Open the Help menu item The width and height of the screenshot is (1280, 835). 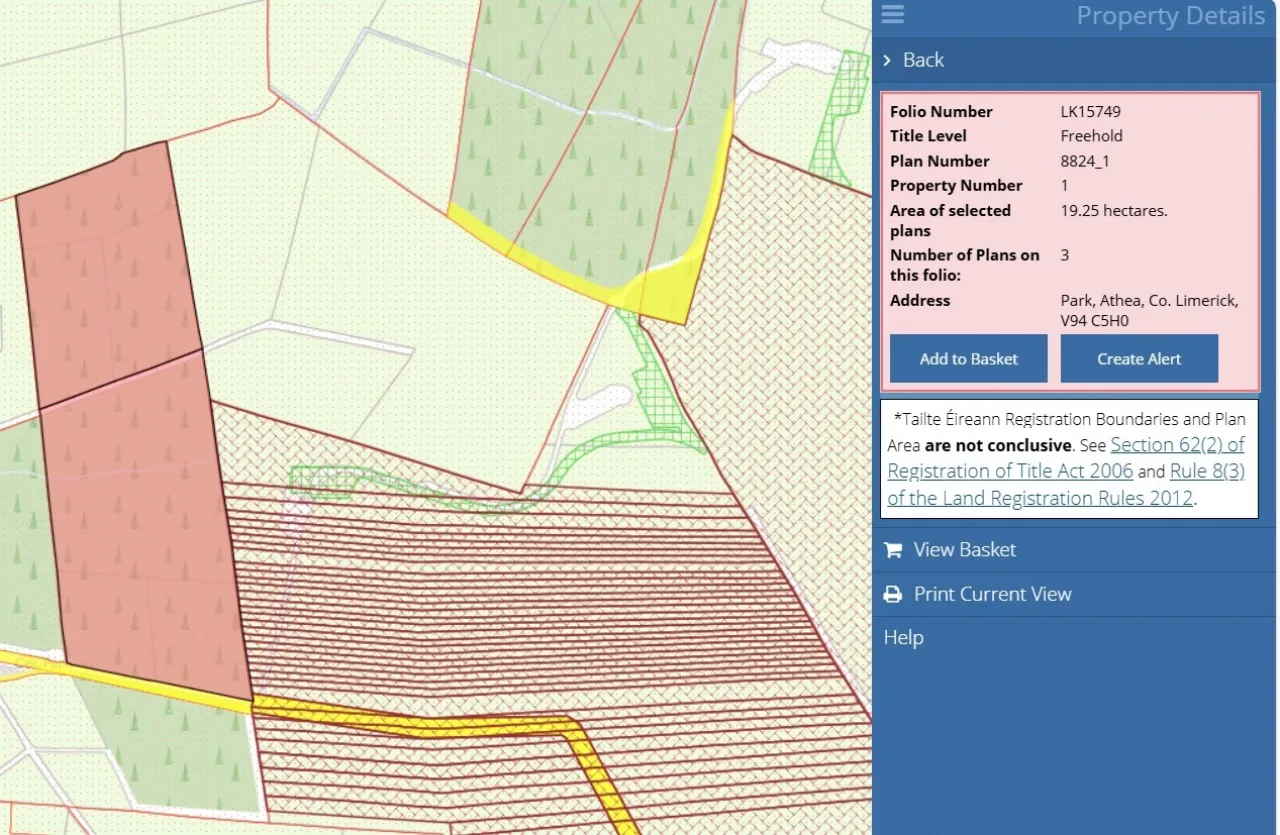(x=903, y=638)
